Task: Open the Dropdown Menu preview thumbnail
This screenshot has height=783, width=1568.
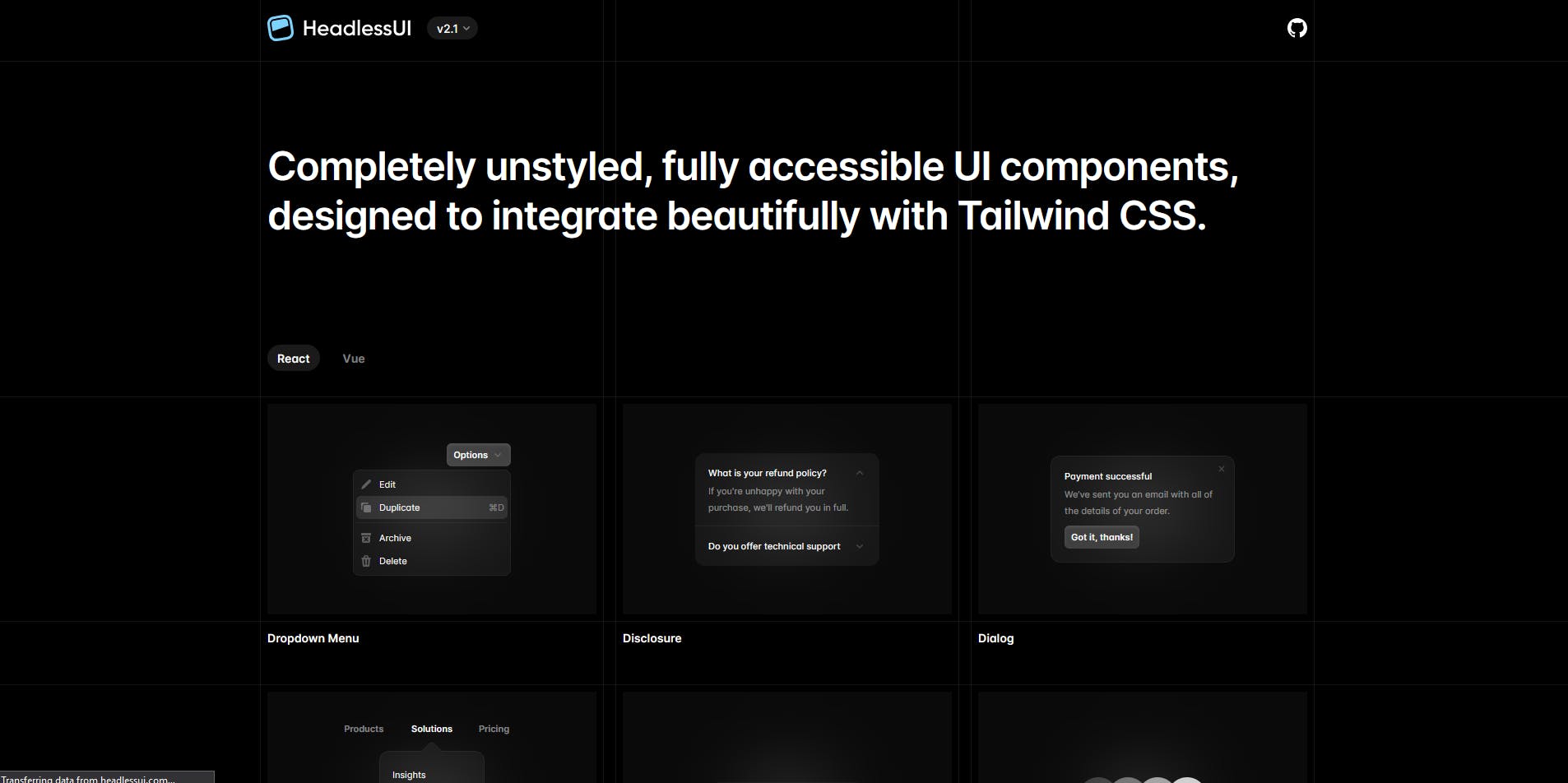Action: click(432, 509)
